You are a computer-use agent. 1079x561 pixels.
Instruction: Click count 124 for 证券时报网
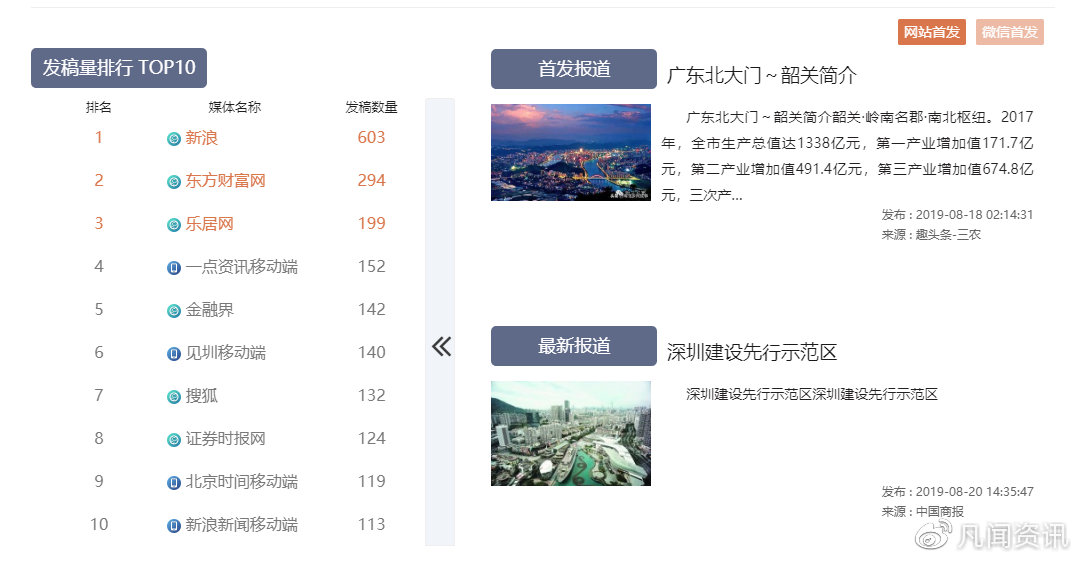click(x=372, y=439)
